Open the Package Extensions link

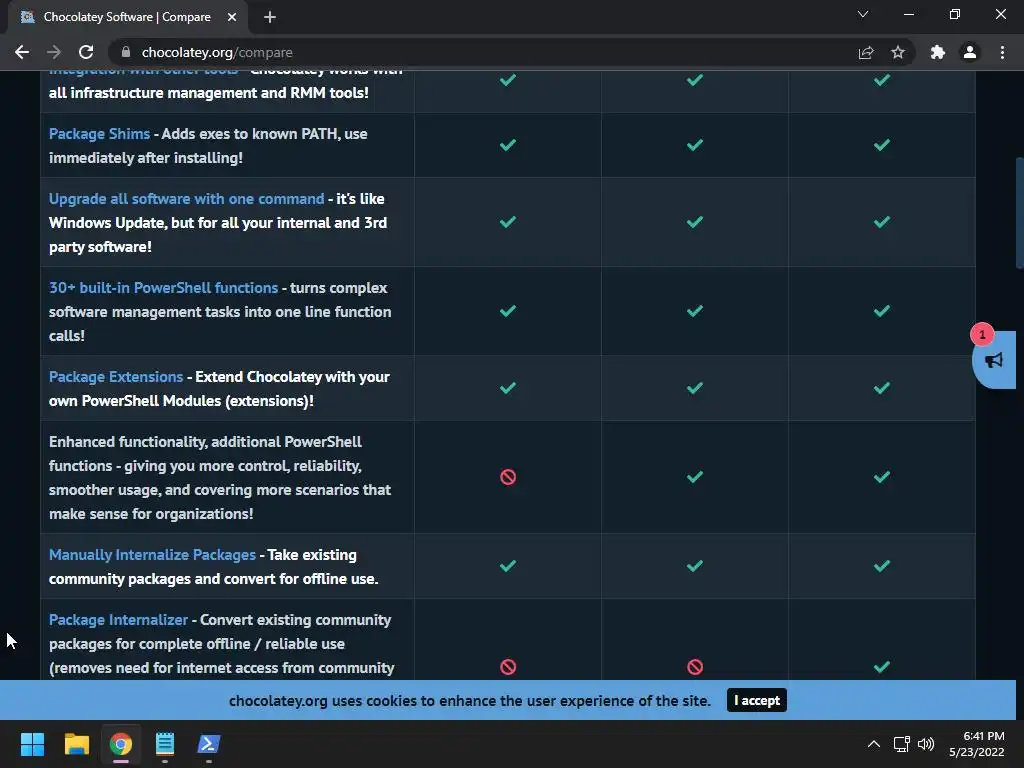116,377
